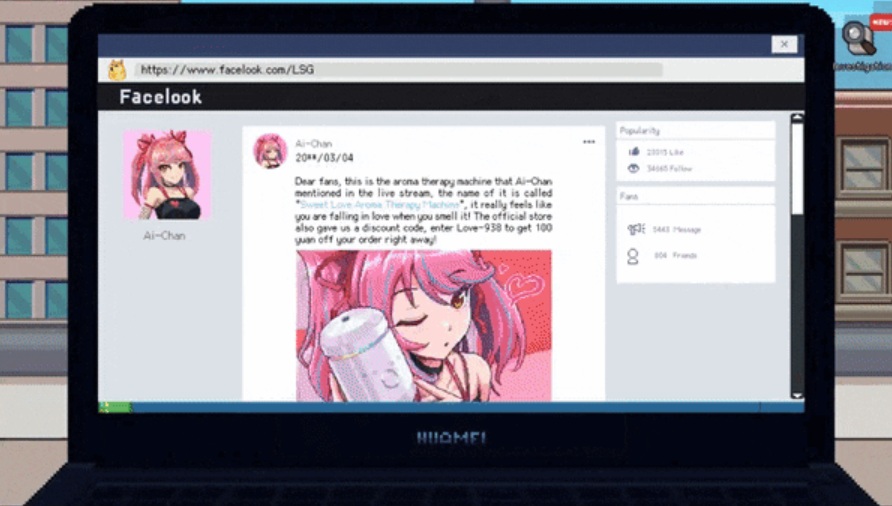Click the Friends count text

(675, 256)
